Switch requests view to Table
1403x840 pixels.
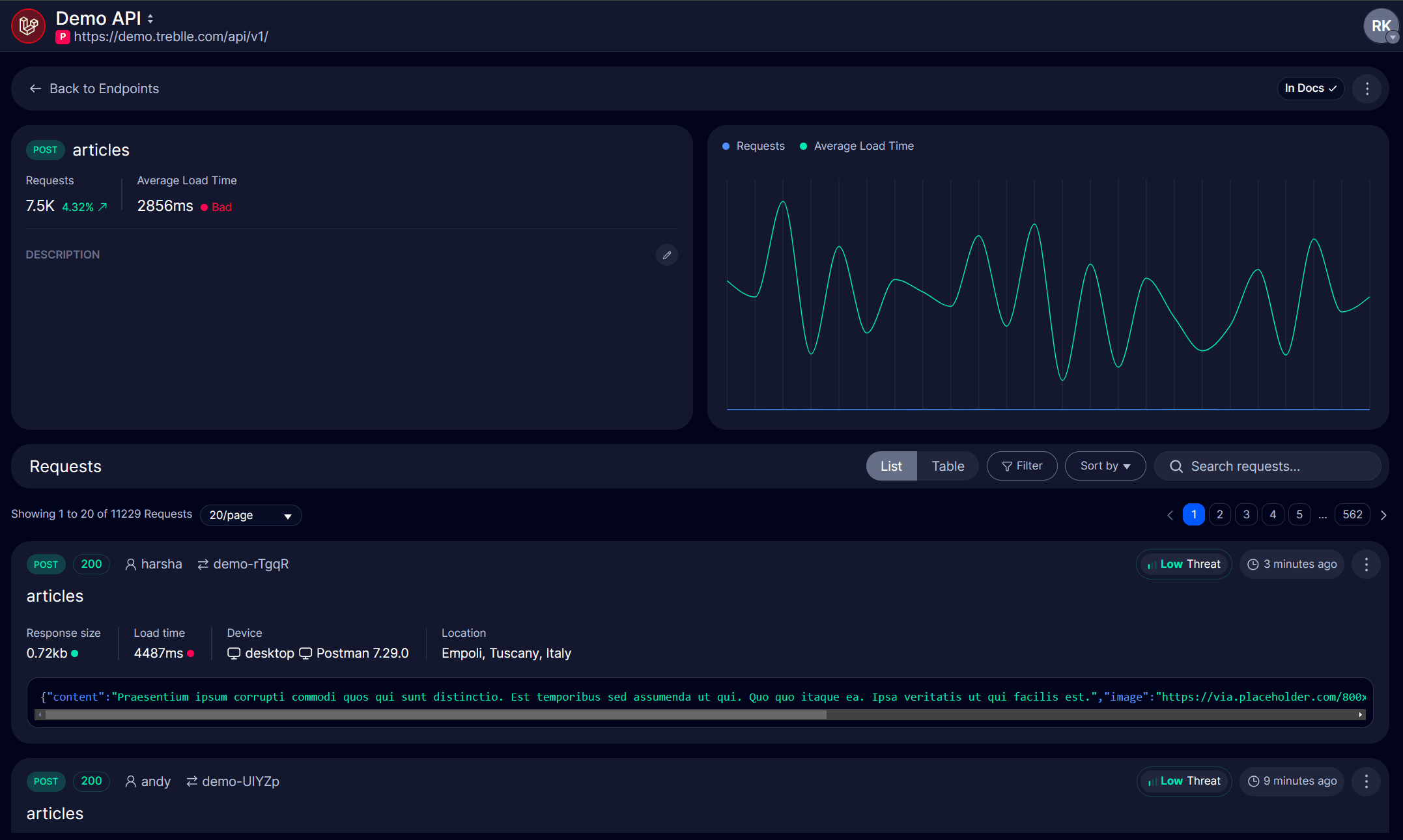(948, 466)
